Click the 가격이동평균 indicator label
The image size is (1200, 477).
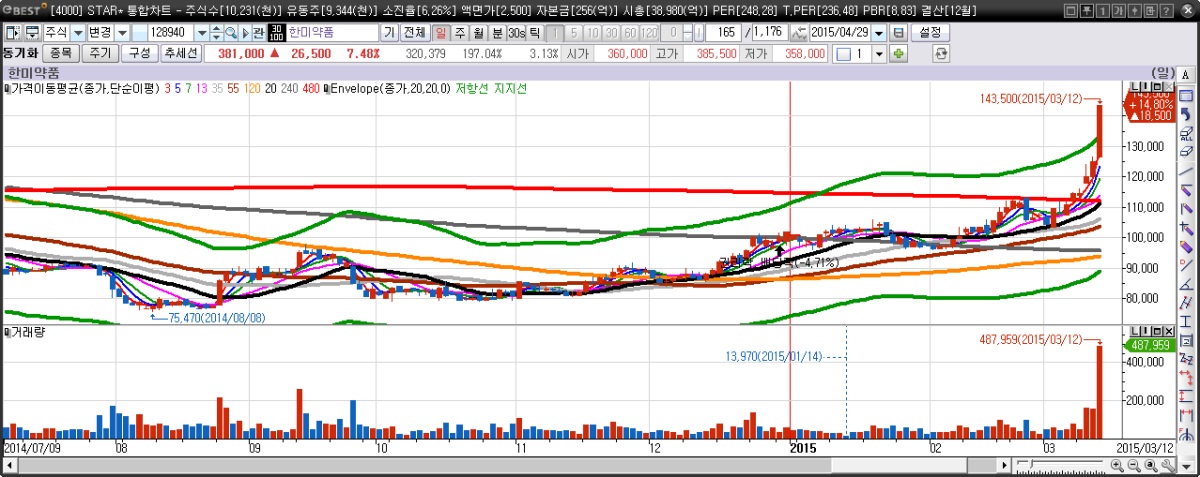(x=84, y=89)
